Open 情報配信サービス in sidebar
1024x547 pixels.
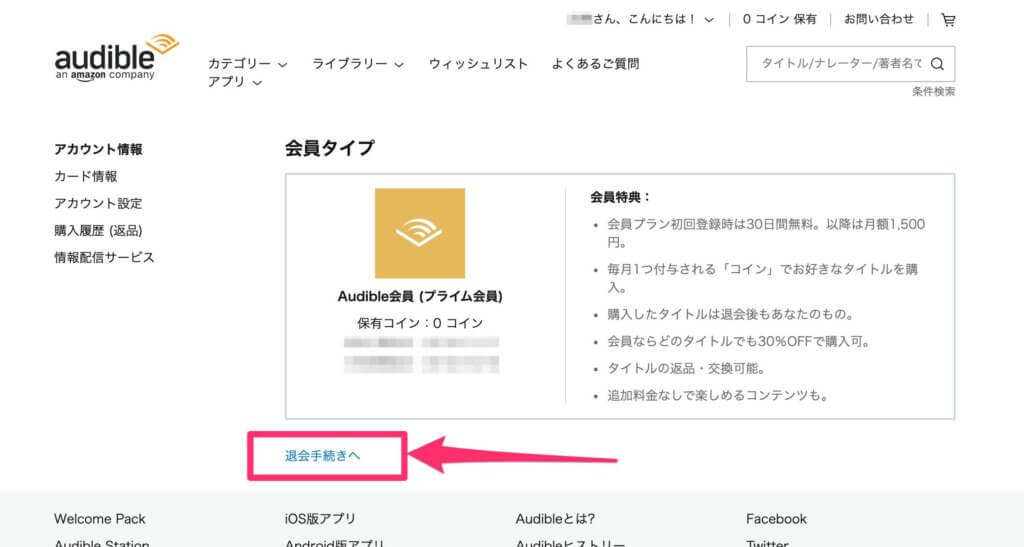coord(104,257)
